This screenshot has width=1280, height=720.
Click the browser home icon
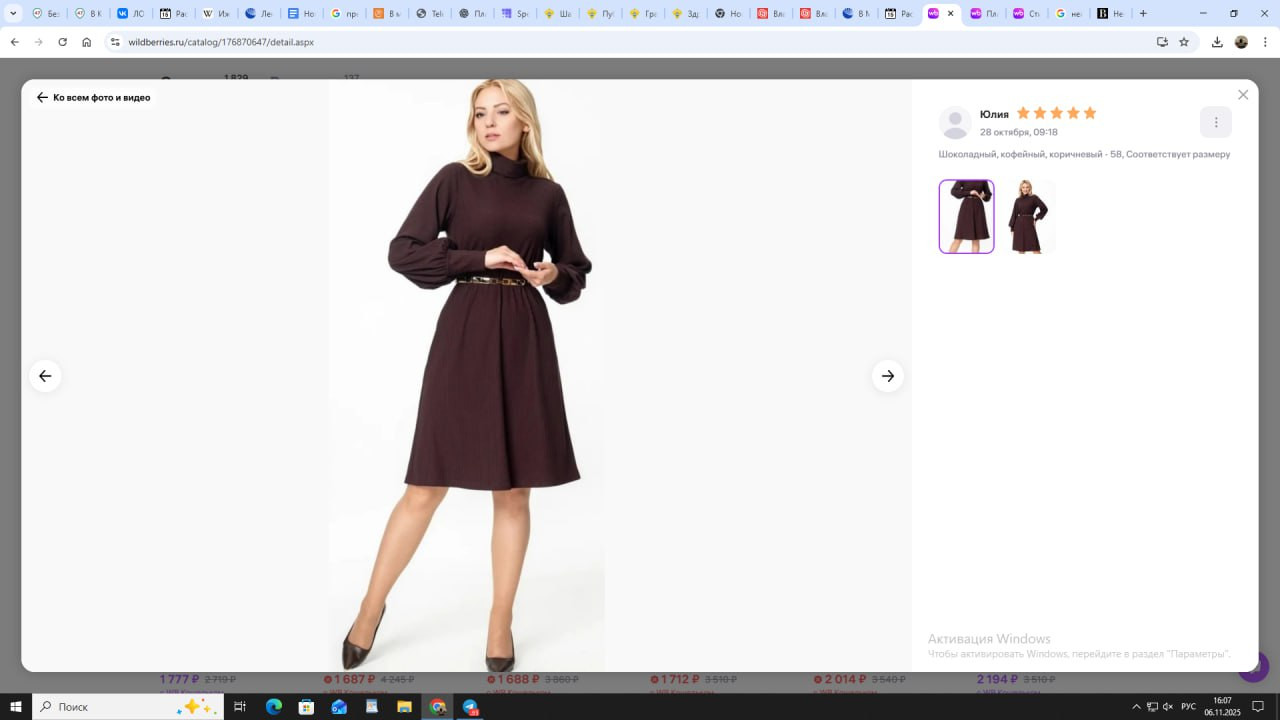click(x=87, y=42)
